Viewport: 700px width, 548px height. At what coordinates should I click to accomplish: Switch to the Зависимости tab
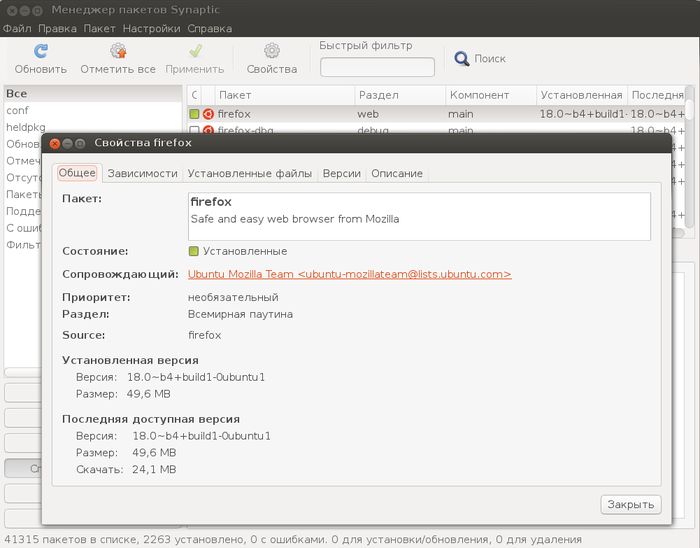click(142, 174)
